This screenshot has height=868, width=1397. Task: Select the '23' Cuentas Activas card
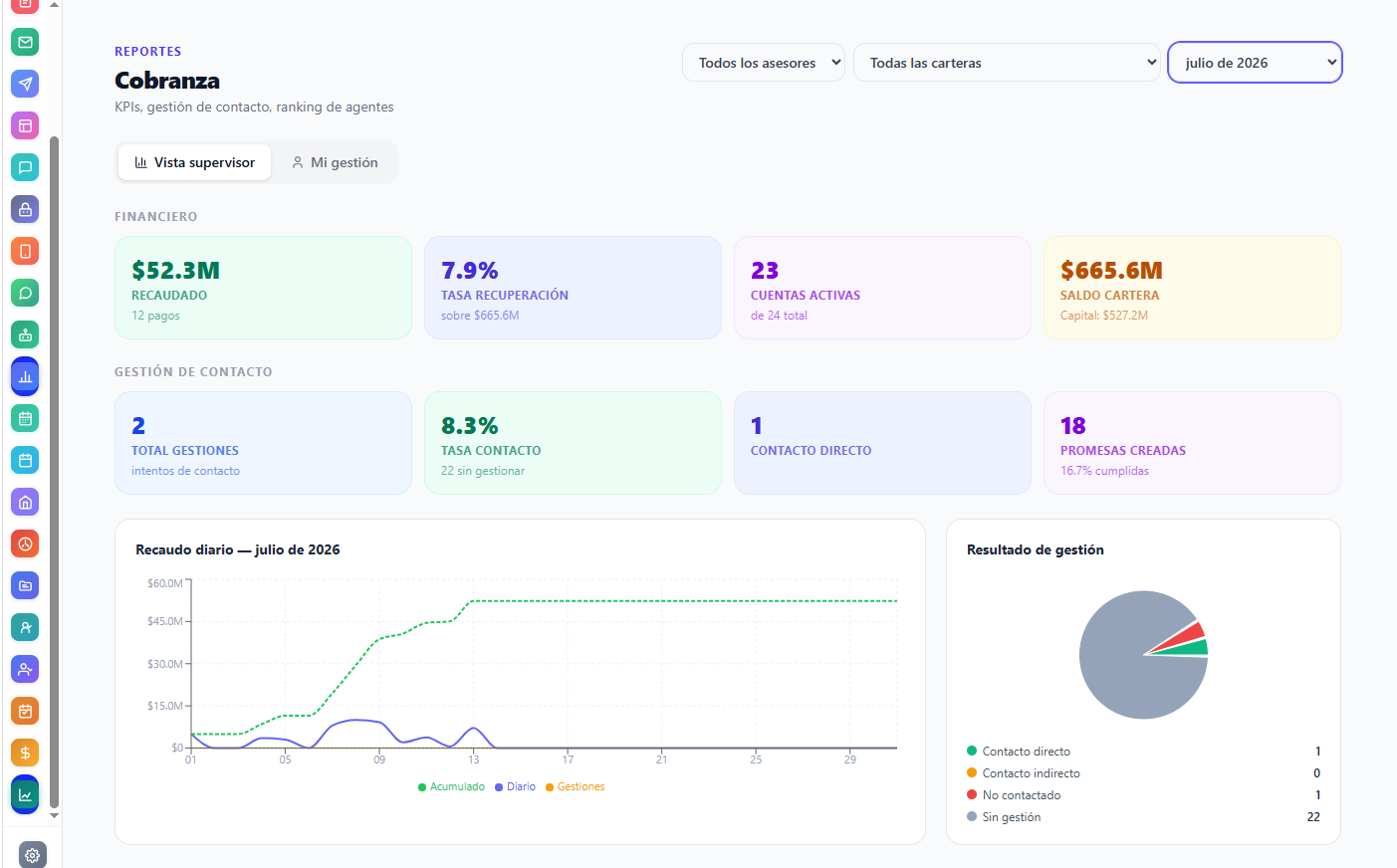[x=882, y=288]
